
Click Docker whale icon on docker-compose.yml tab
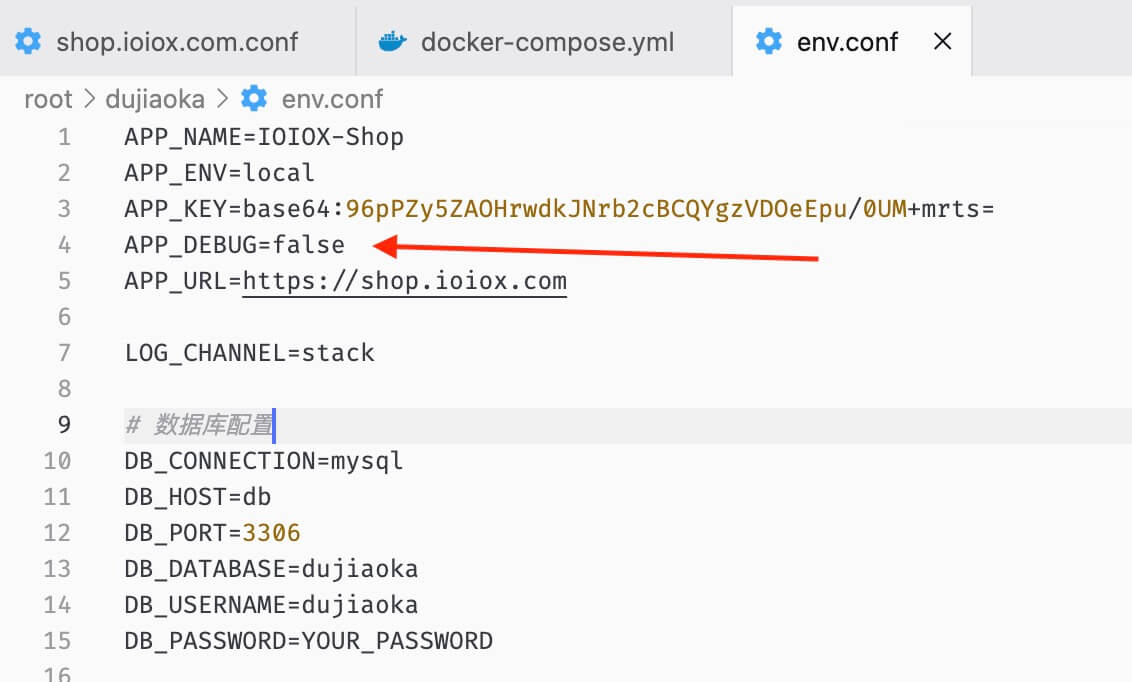point(392,41)
